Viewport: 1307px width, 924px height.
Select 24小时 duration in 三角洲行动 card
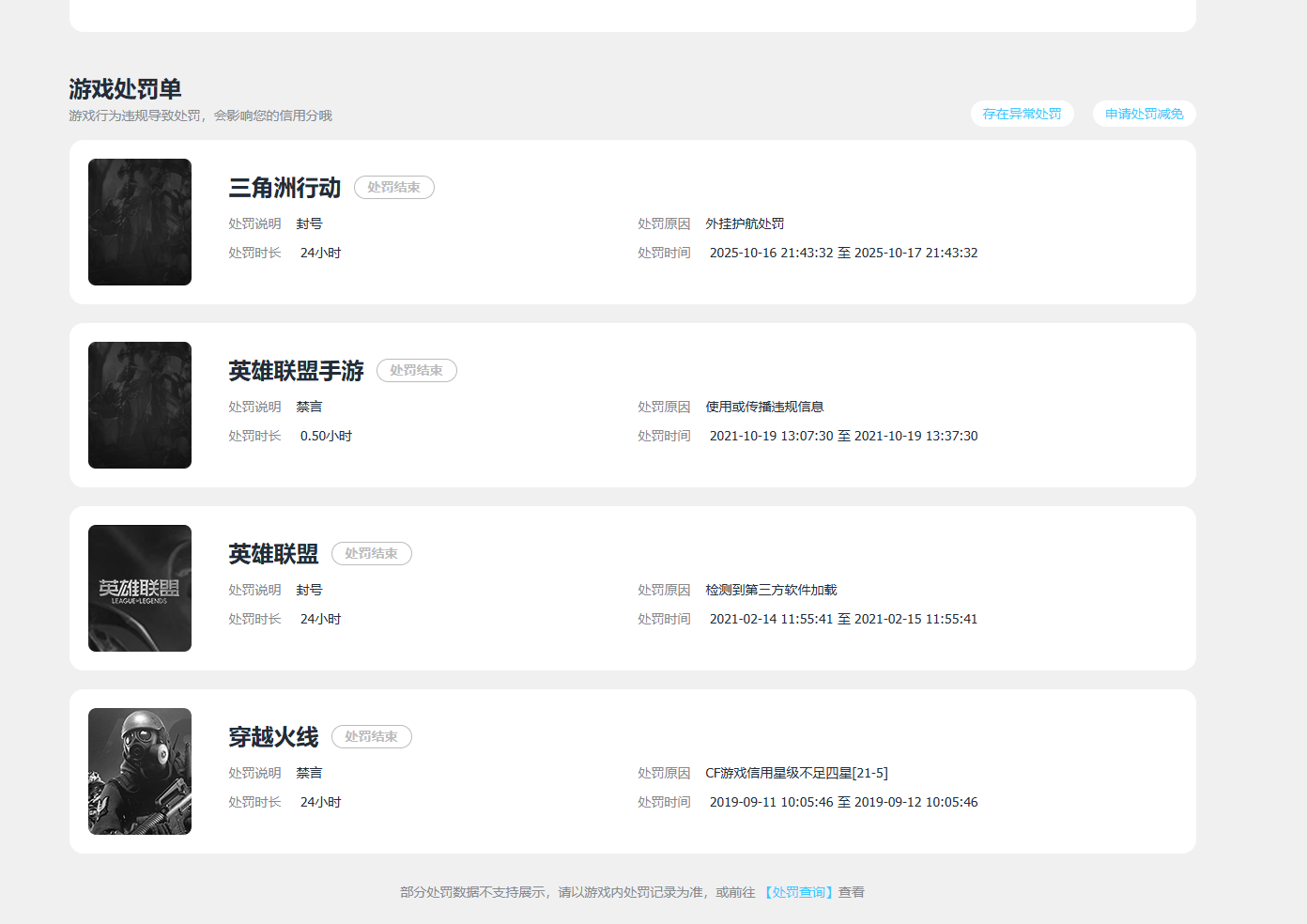320,253
